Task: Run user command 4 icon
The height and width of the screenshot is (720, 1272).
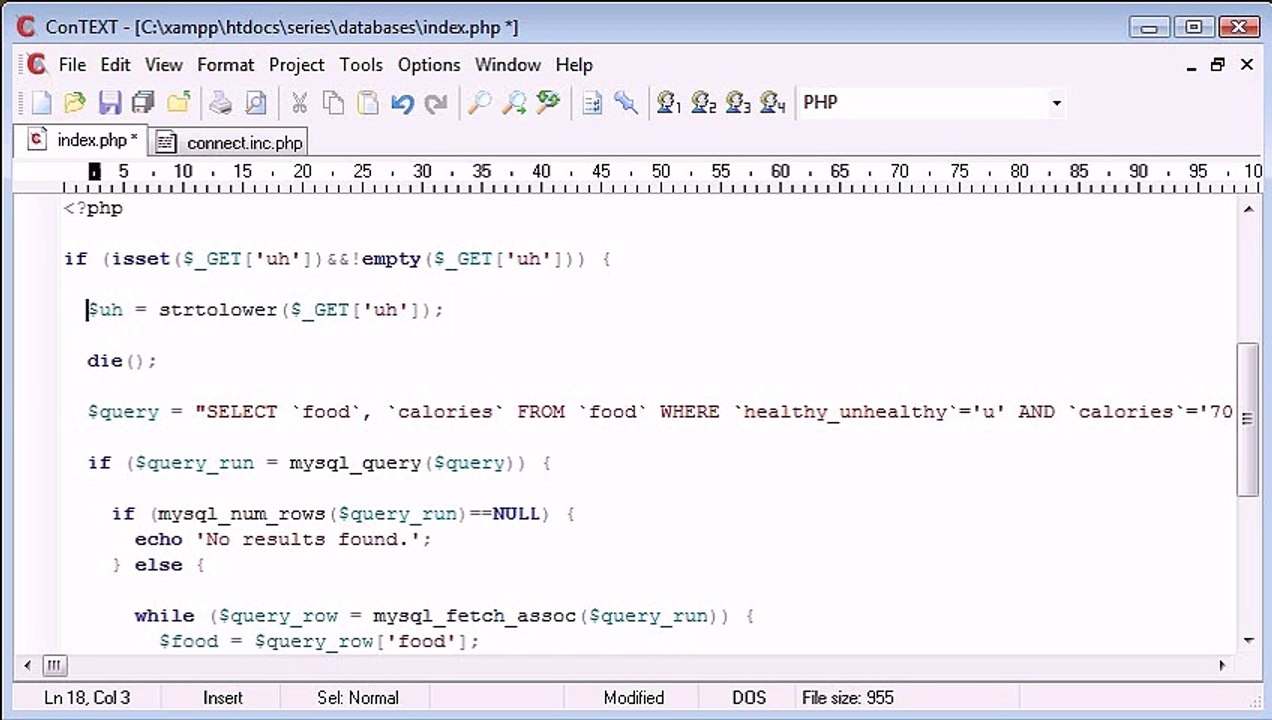Action: [x=772, y=102]
